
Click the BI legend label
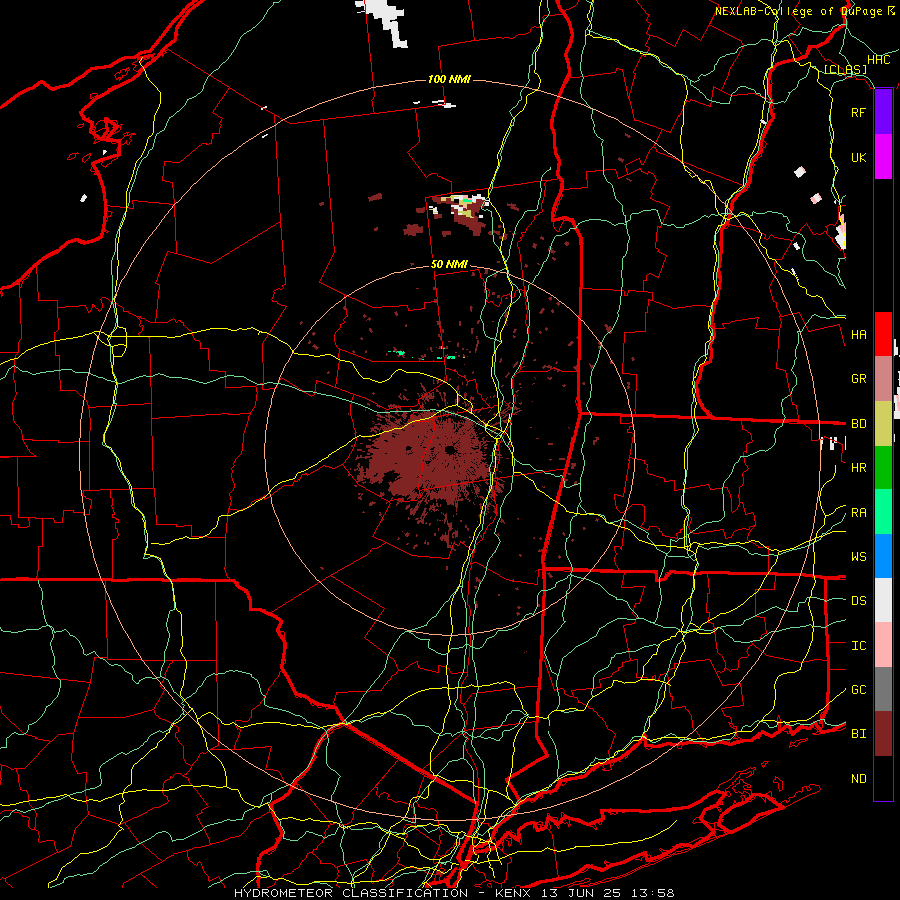(859, 734)
